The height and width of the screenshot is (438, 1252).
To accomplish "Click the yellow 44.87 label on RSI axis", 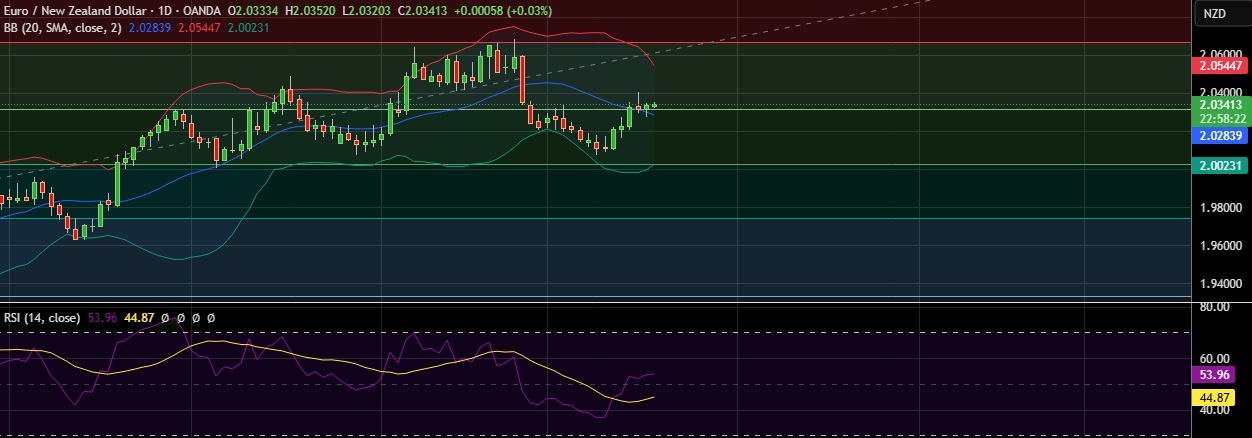I will tap(1213, 397).
